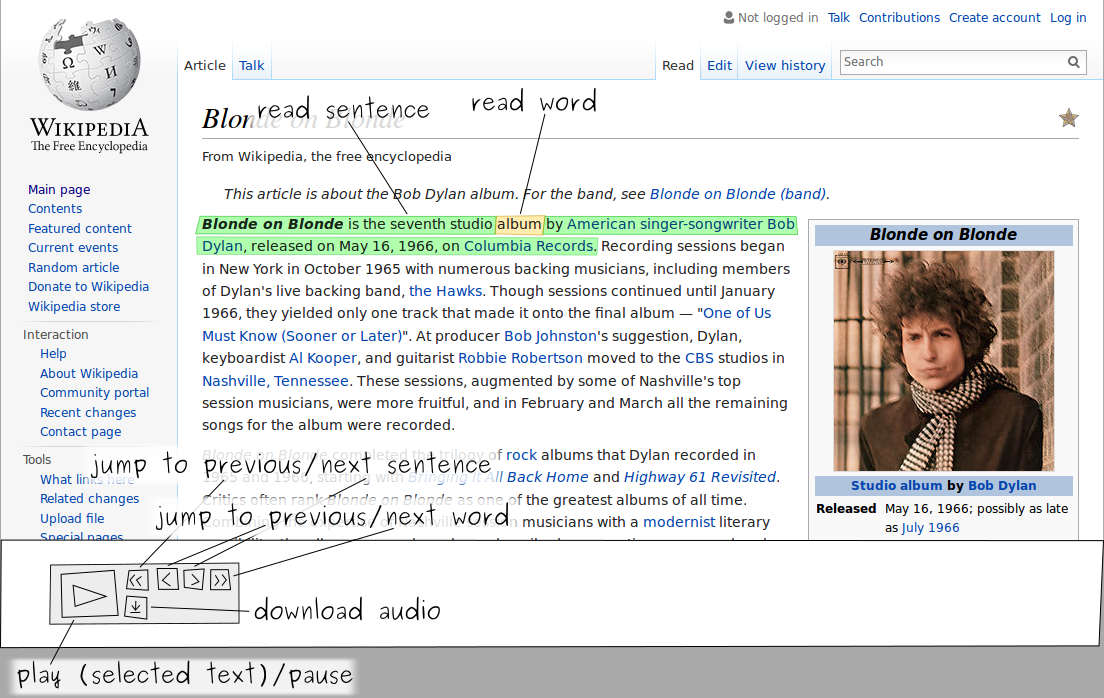Click Create account

coord(994,18)
